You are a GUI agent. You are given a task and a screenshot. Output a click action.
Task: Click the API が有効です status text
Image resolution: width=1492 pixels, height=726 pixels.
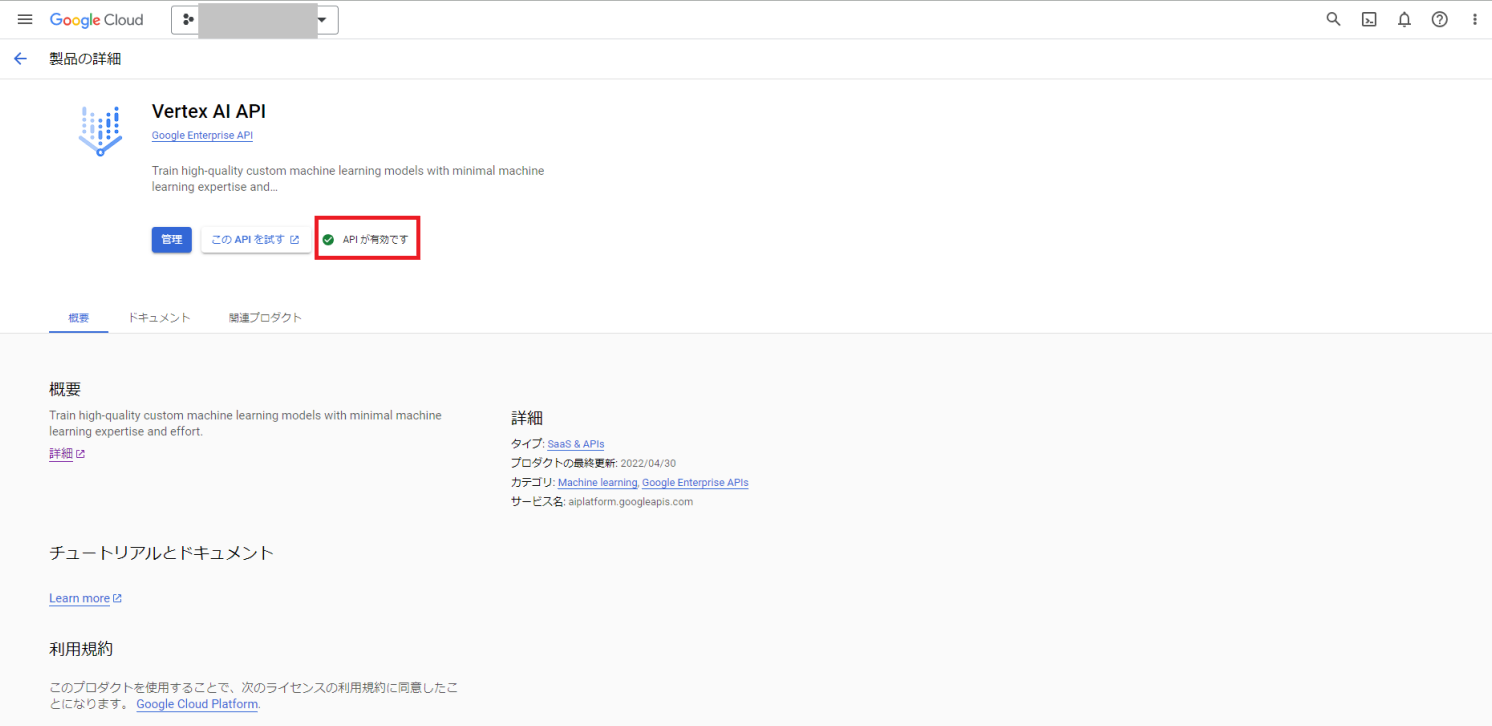(376, 240)
